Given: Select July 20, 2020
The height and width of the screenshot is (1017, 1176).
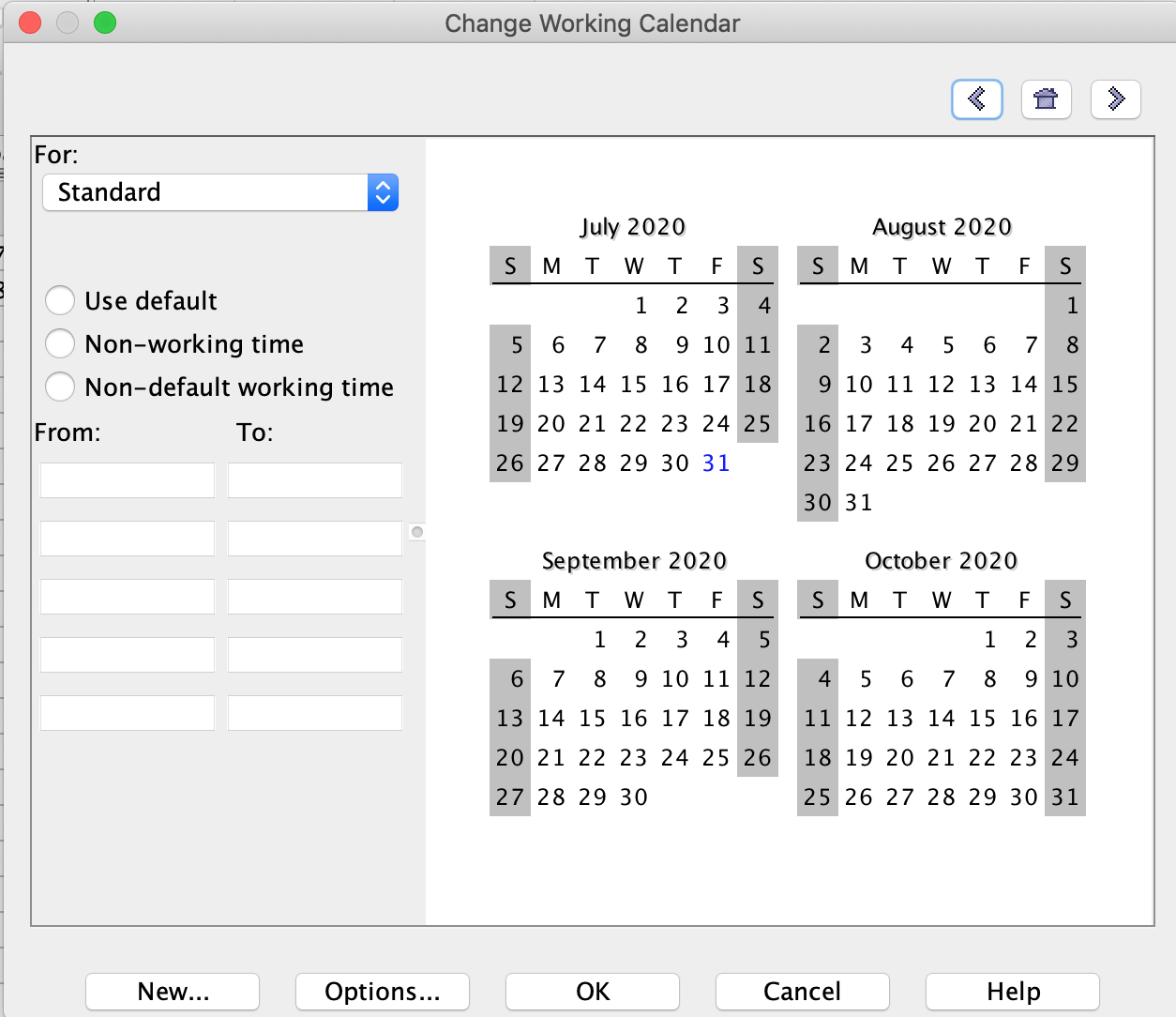Looking at the screenshot, I should pyautogui.click(x=551, y=423).
